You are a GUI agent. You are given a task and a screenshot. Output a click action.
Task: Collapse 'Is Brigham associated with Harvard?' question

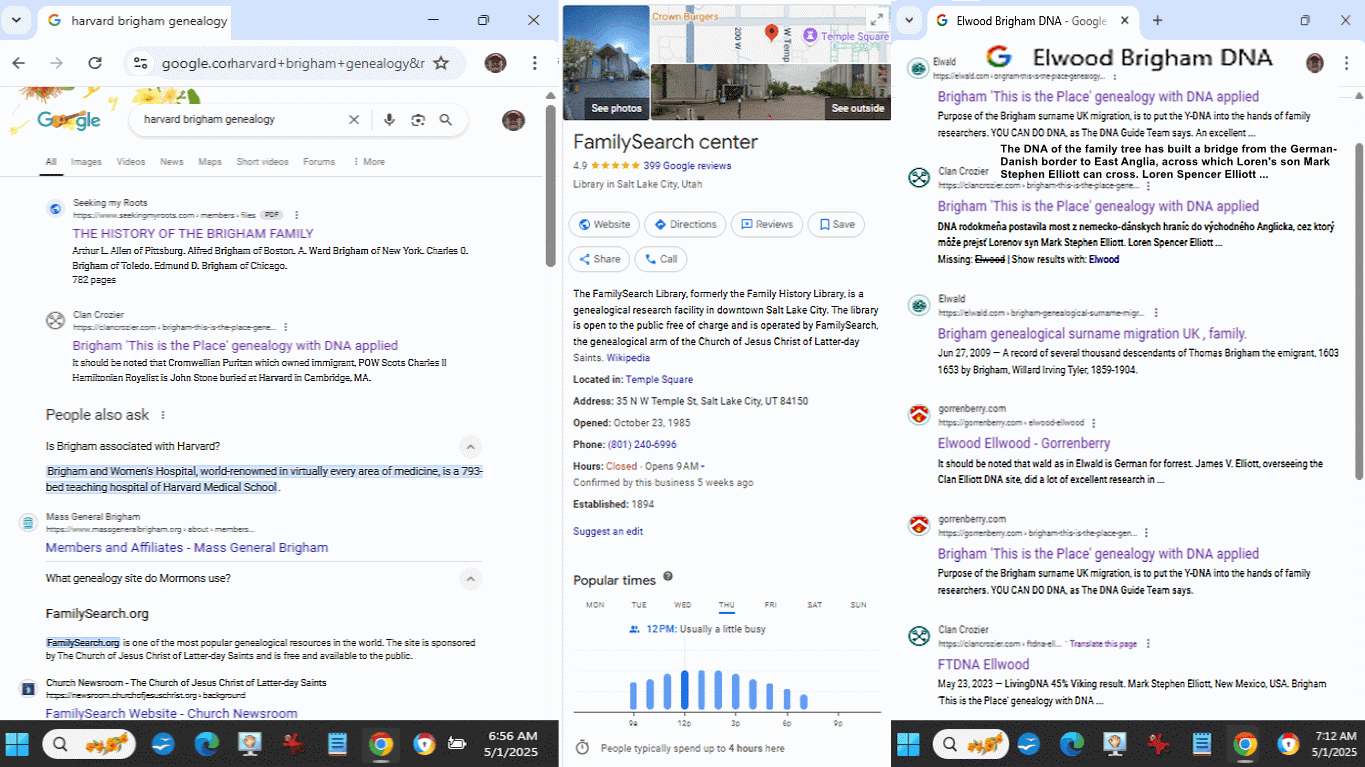470,447
